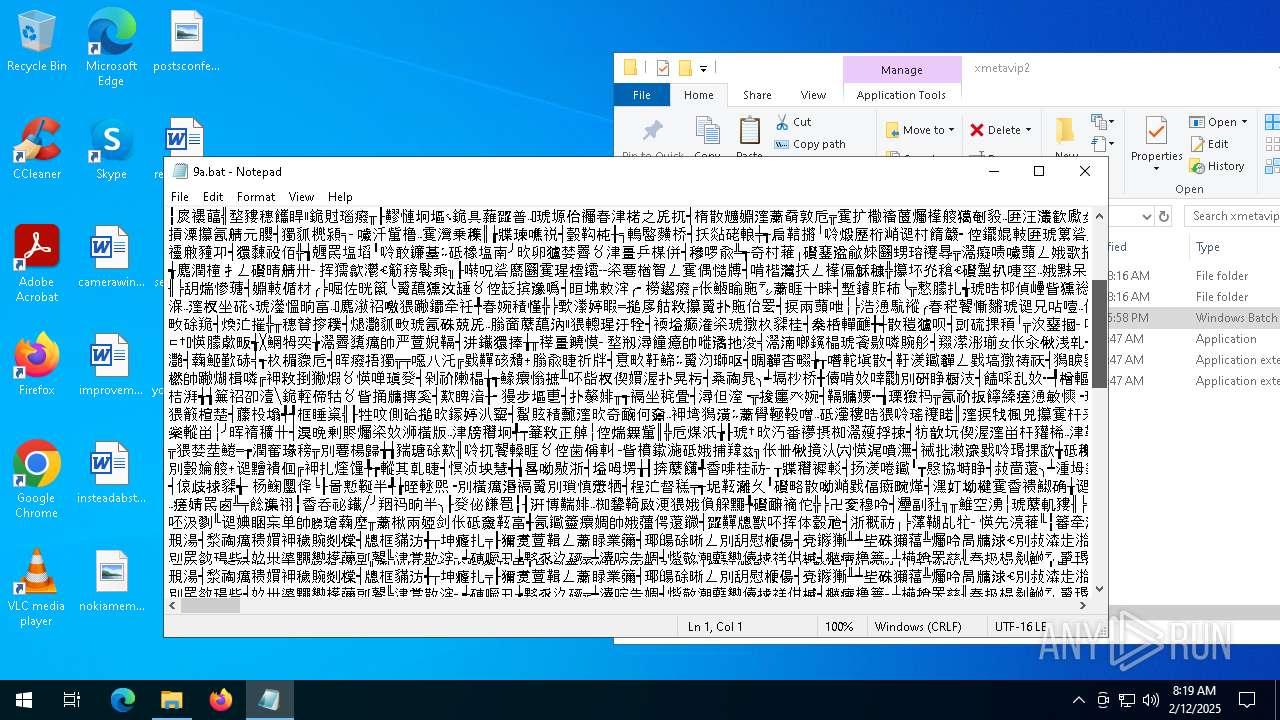Select the Manage contextual tab in Explorer
Screen dimensions: 1280x720
901,70
